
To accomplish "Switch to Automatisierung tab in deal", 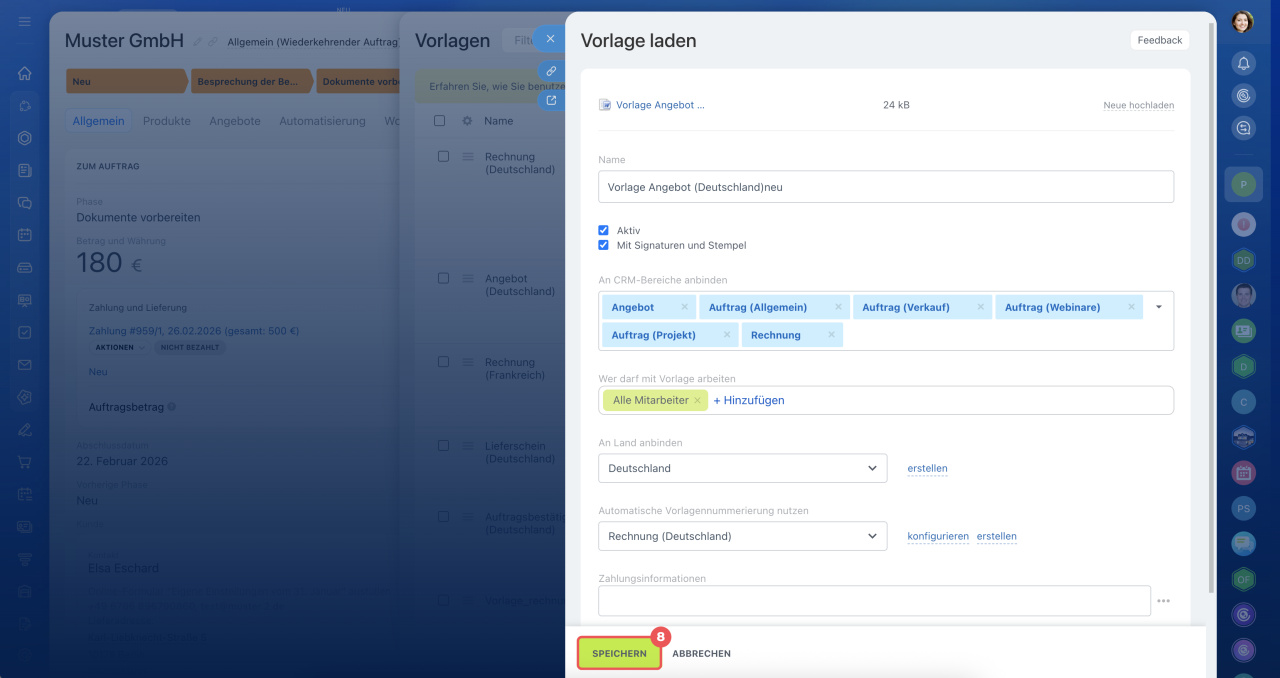I will [x=322, y=121].
